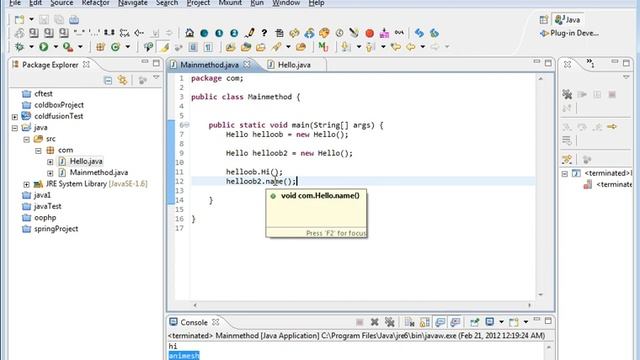Click the New Java Package icon
Image resolution: width=640 pixels, height=360 pixels.
tap(100, 47)
